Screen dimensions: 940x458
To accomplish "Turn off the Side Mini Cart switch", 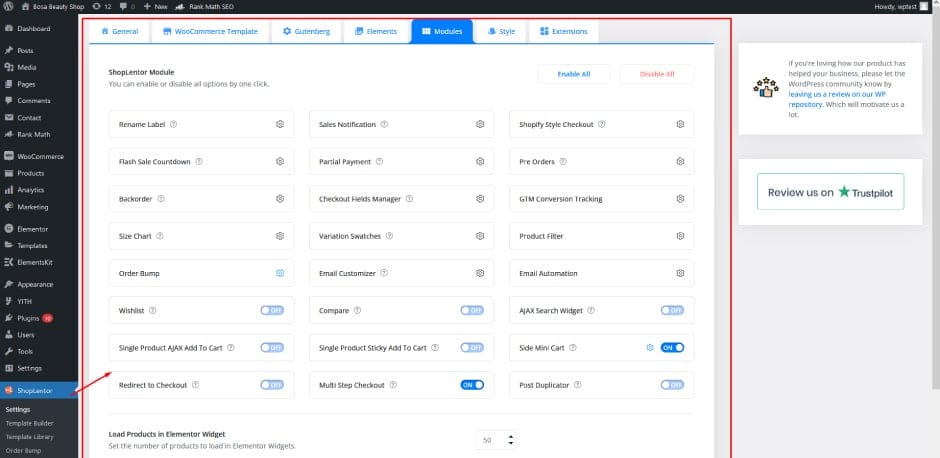I will click(673, 348).
